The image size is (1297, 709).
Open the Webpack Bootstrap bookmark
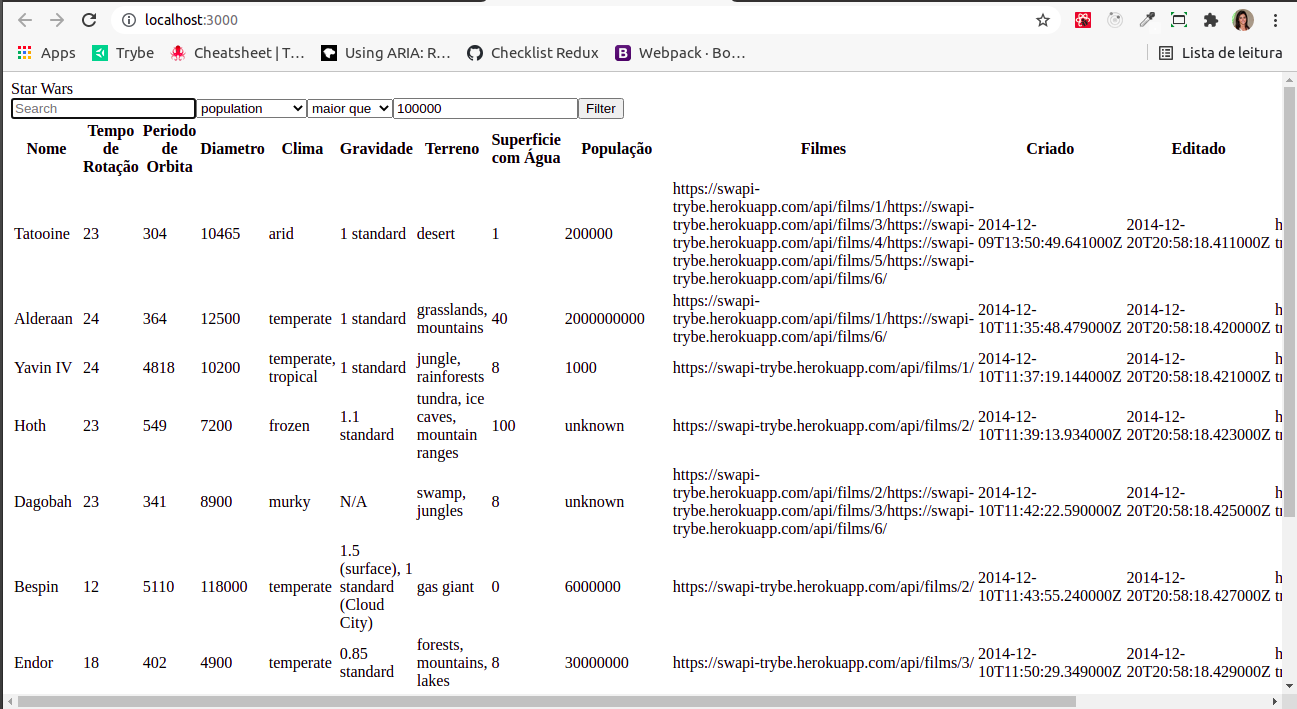tap(680, 53)
